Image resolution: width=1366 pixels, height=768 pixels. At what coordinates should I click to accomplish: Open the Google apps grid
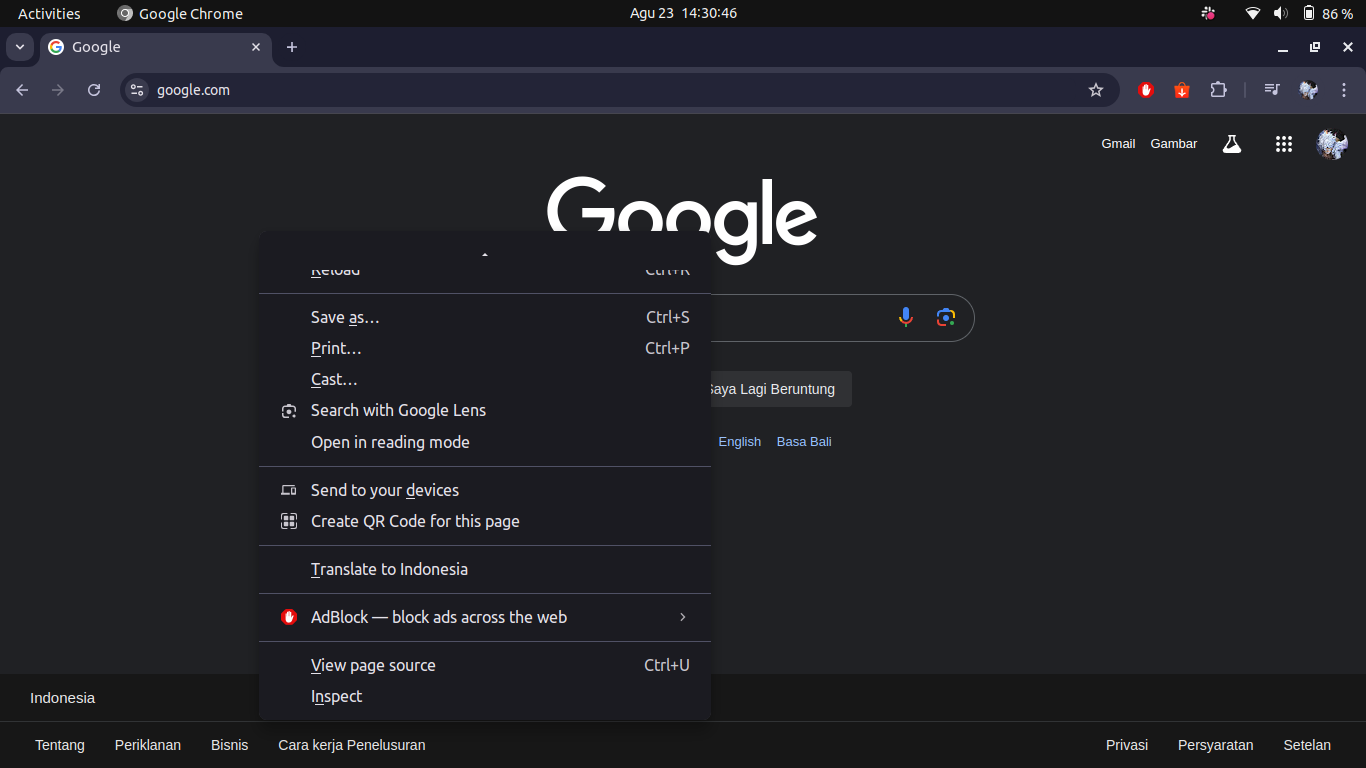point(1284,144)
